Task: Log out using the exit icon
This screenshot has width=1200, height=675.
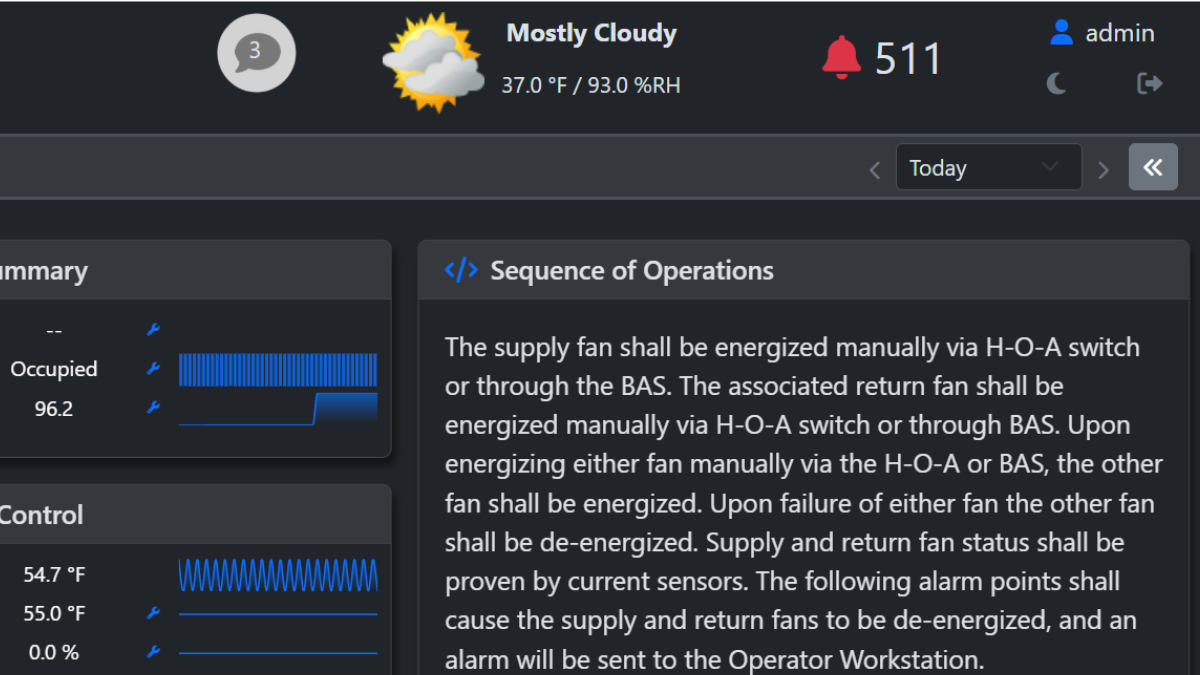Action: point(1148,83)
